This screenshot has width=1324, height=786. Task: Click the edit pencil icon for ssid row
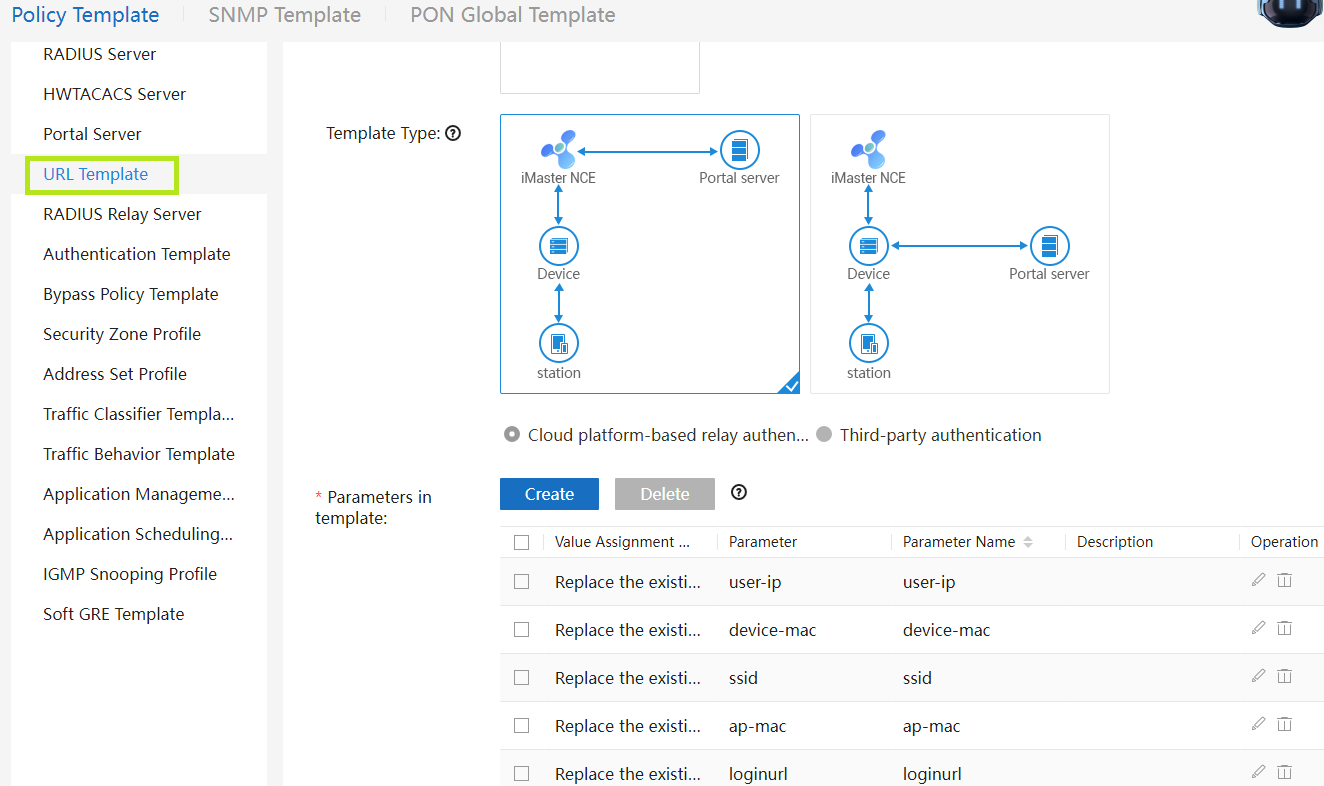1258,676
